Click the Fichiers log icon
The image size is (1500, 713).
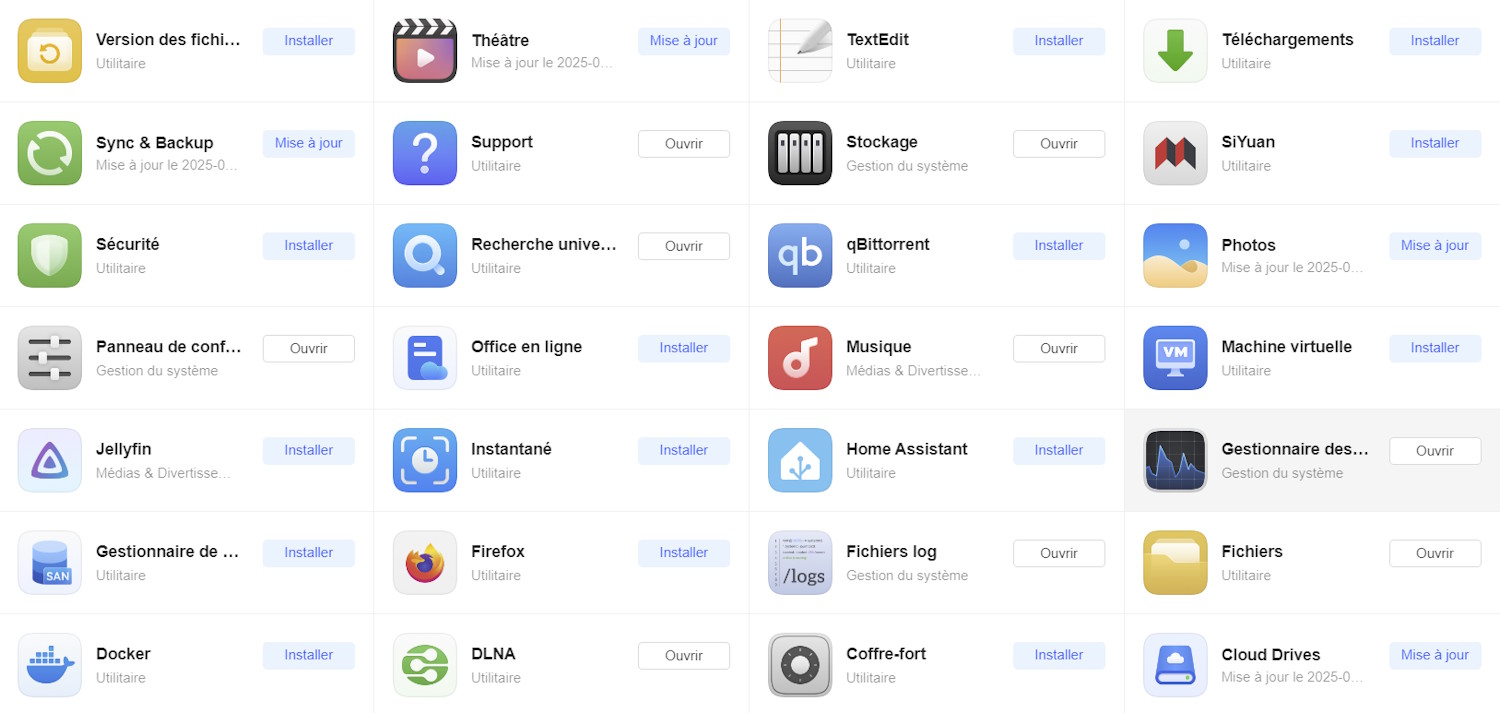coord(800,563)
